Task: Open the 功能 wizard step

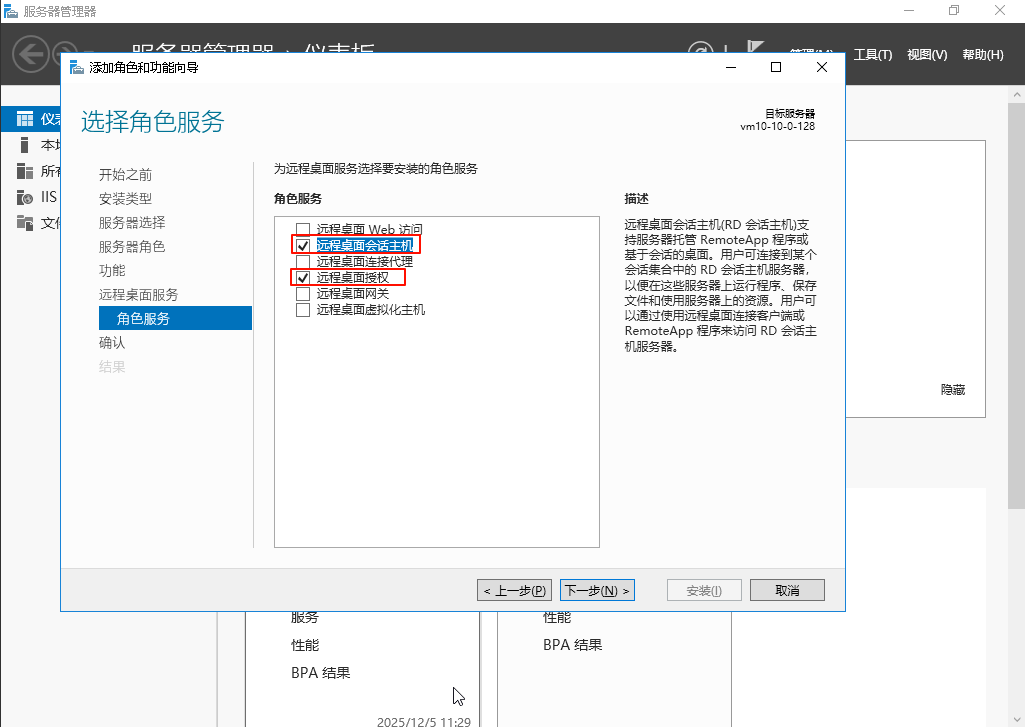Action: coord(112,270)
